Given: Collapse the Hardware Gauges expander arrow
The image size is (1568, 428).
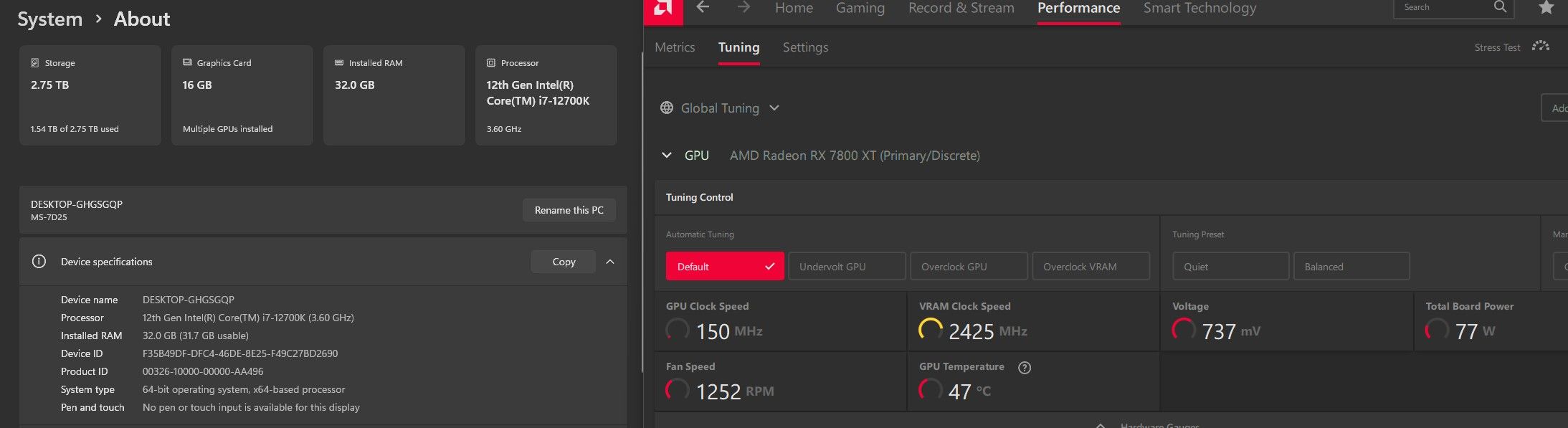Looking at the screenshot, I should [1101, 425].
